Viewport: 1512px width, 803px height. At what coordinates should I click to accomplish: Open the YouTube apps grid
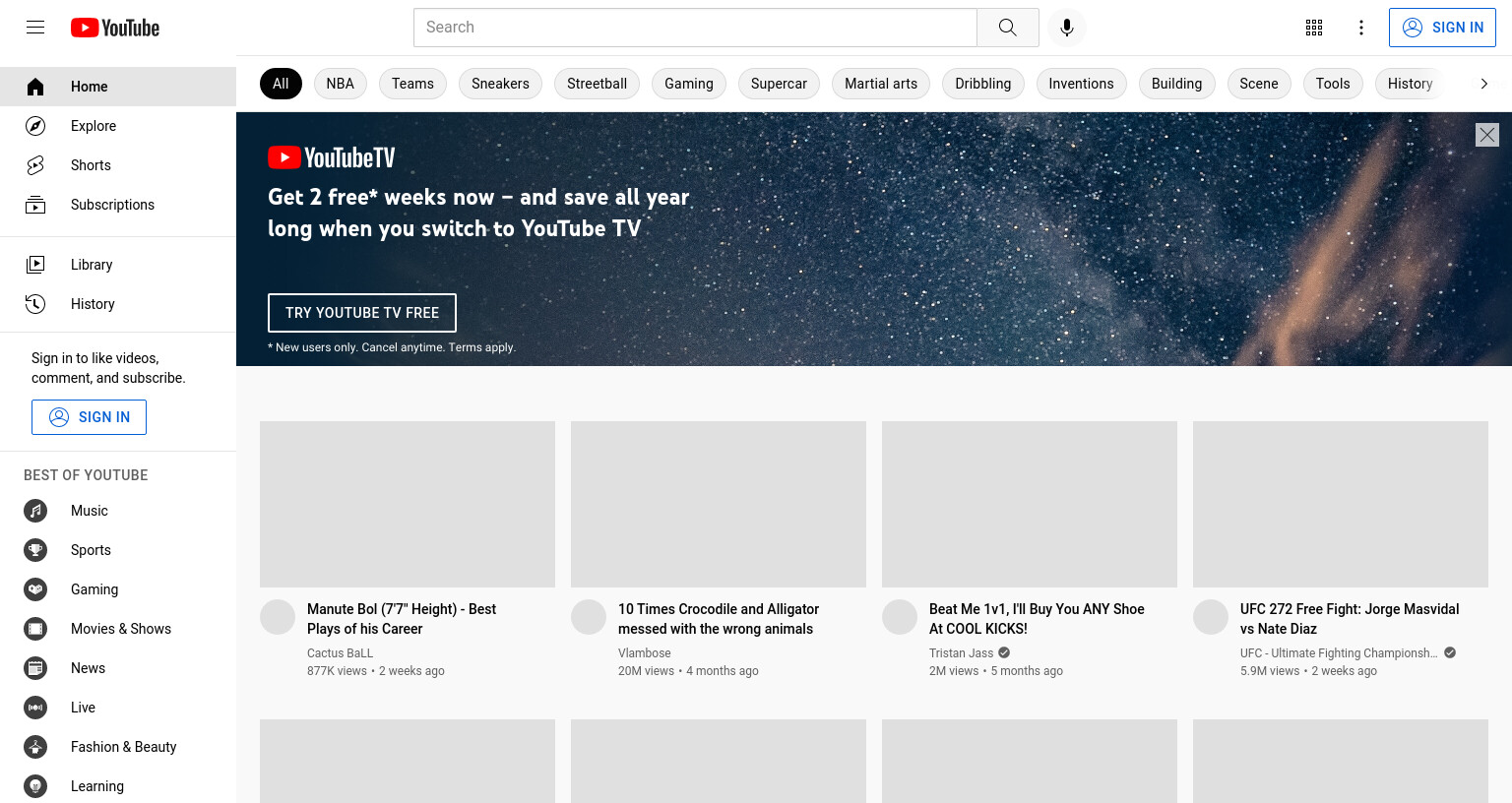[x=1314, y=28]
